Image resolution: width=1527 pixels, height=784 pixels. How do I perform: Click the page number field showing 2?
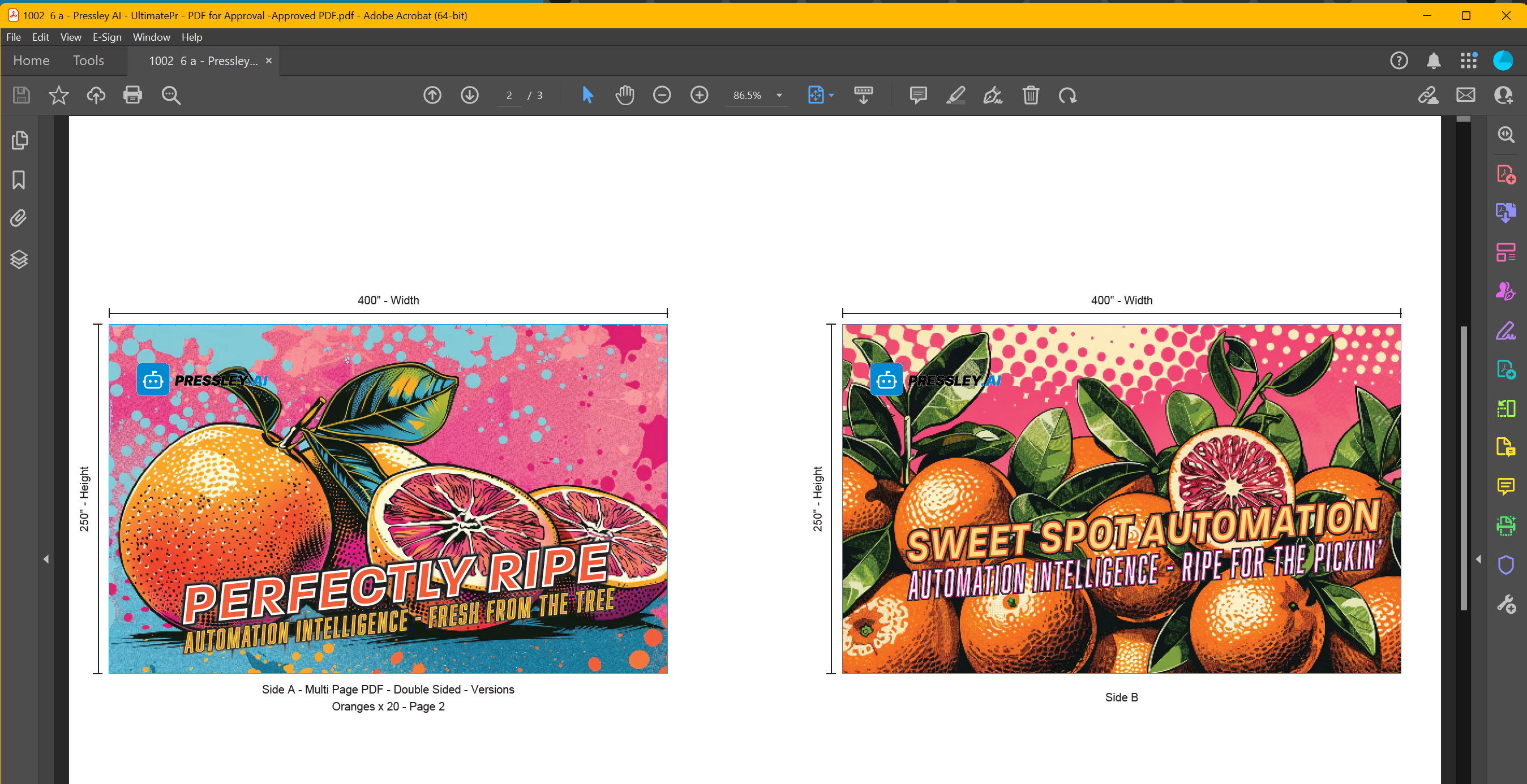509,96
